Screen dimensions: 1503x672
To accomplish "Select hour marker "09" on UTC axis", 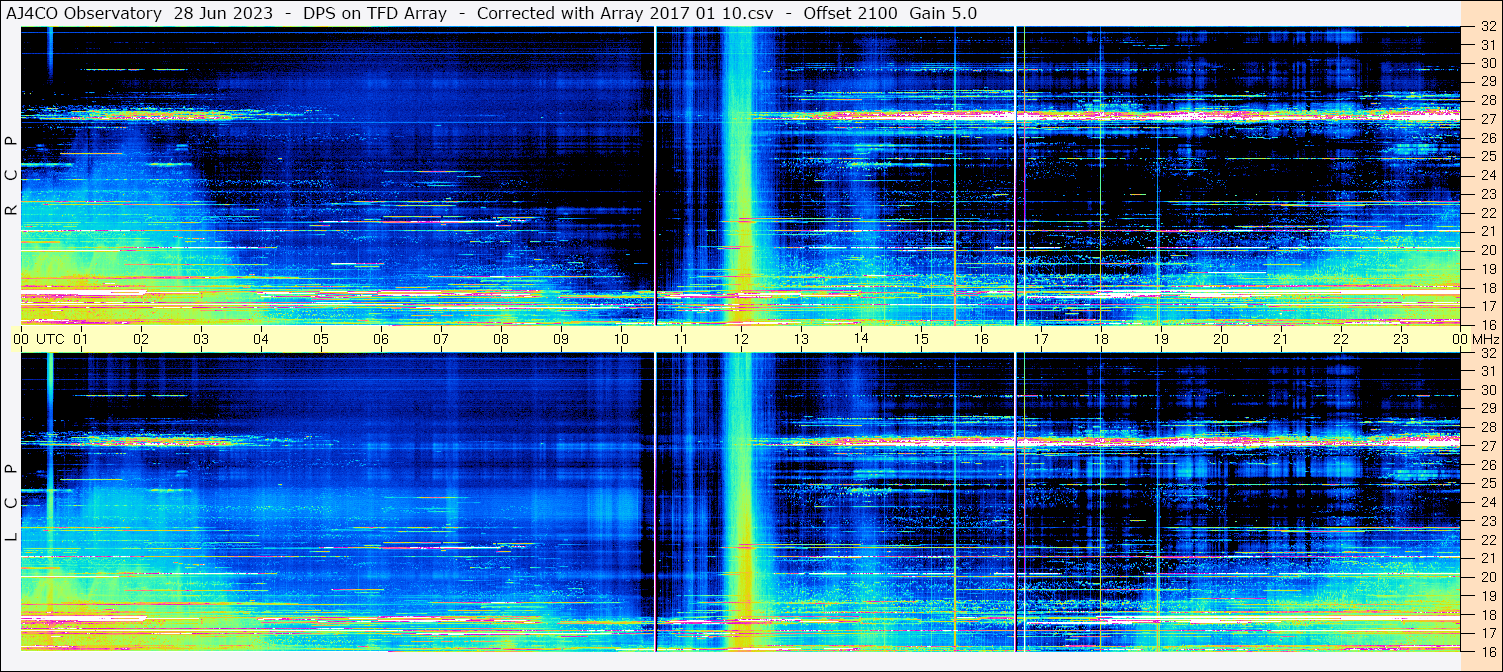I will click(561, 339).
